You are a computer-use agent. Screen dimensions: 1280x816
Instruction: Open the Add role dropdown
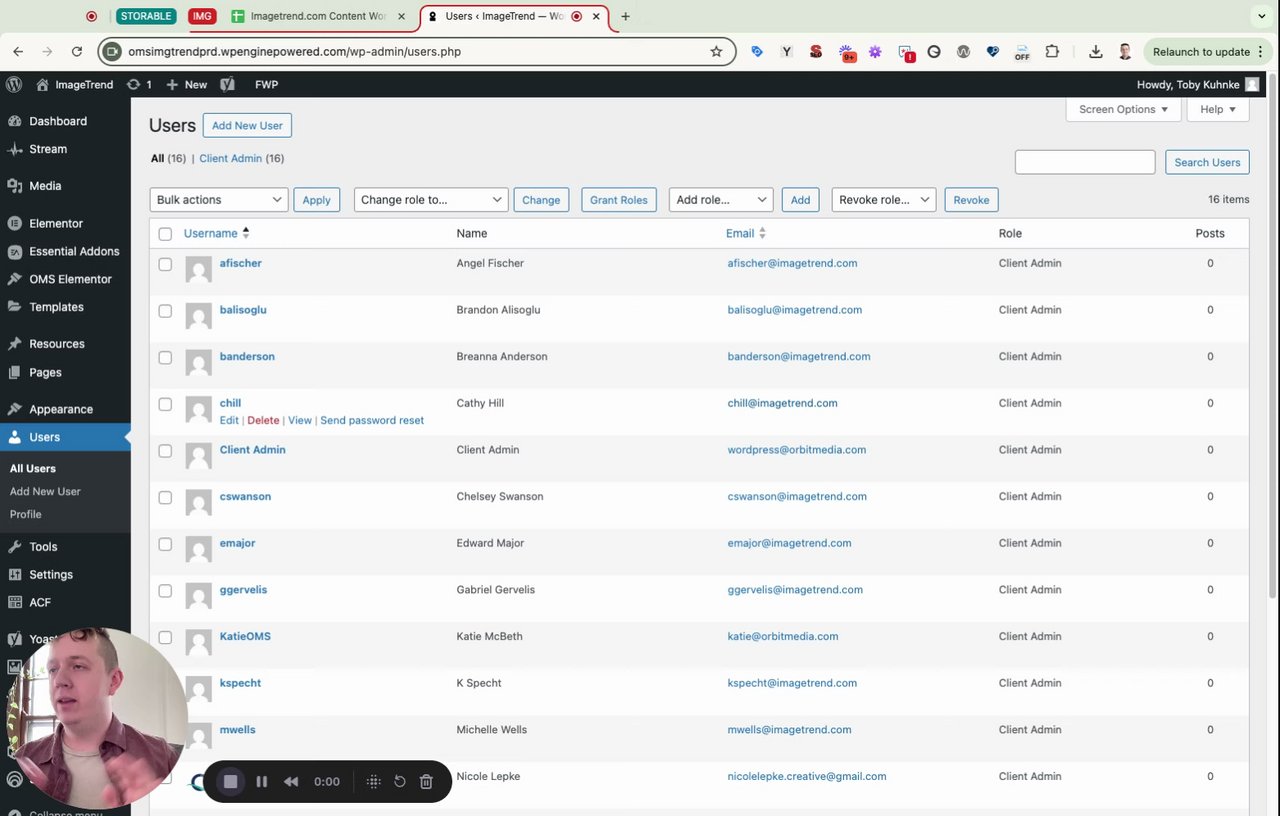click(x=721, y=200)
